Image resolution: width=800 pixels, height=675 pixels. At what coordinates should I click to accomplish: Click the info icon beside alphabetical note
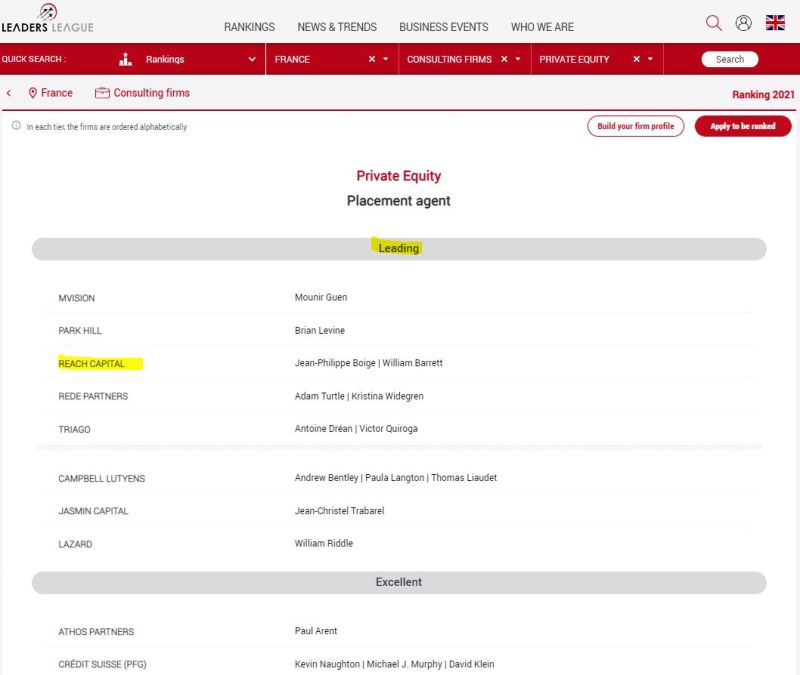pyautogui.click(x=16, y=127)
